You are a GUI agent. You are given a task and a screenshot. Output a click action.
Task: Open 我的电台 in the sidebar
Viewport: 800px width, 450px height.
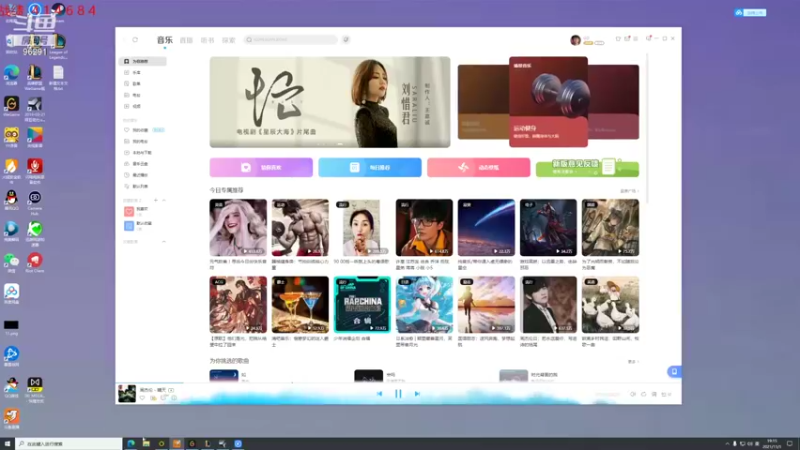point(142,141)
